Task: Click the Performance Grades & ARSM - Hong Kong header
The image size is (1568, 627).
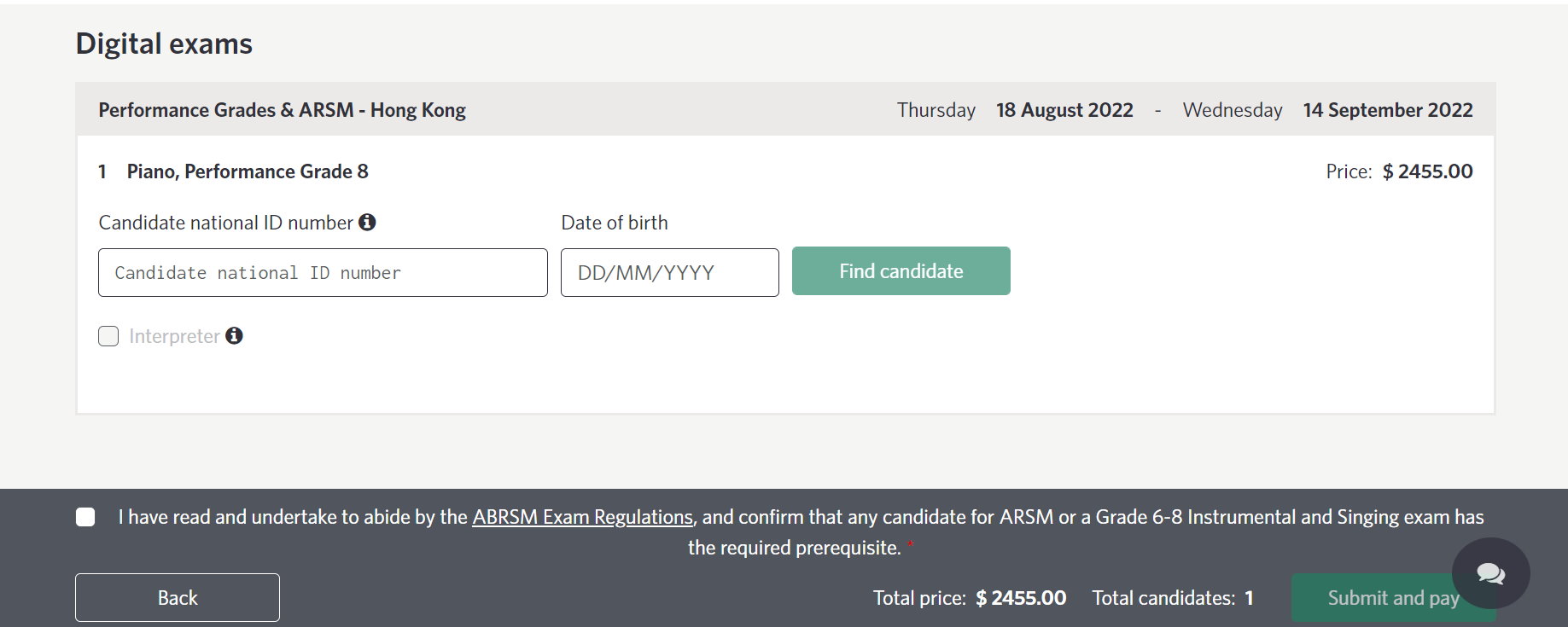Action: click(282, 110)
